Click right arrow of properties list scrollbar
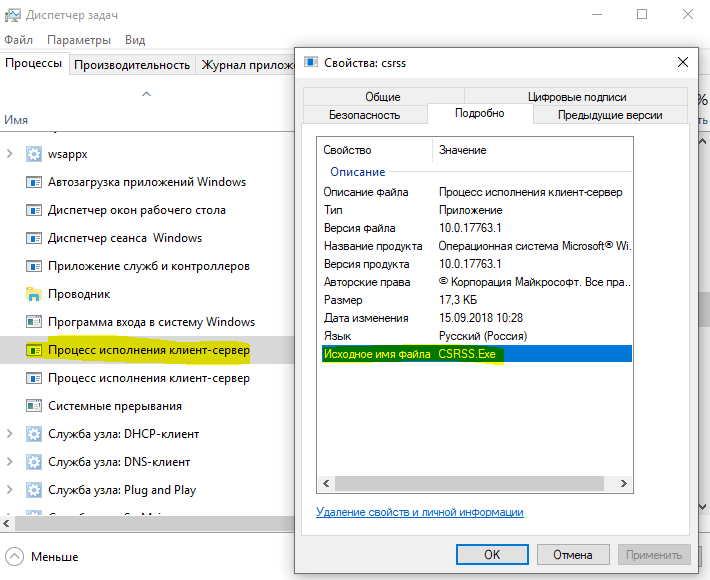This screenshot has height=580, width=710. (x=624, y=483)
